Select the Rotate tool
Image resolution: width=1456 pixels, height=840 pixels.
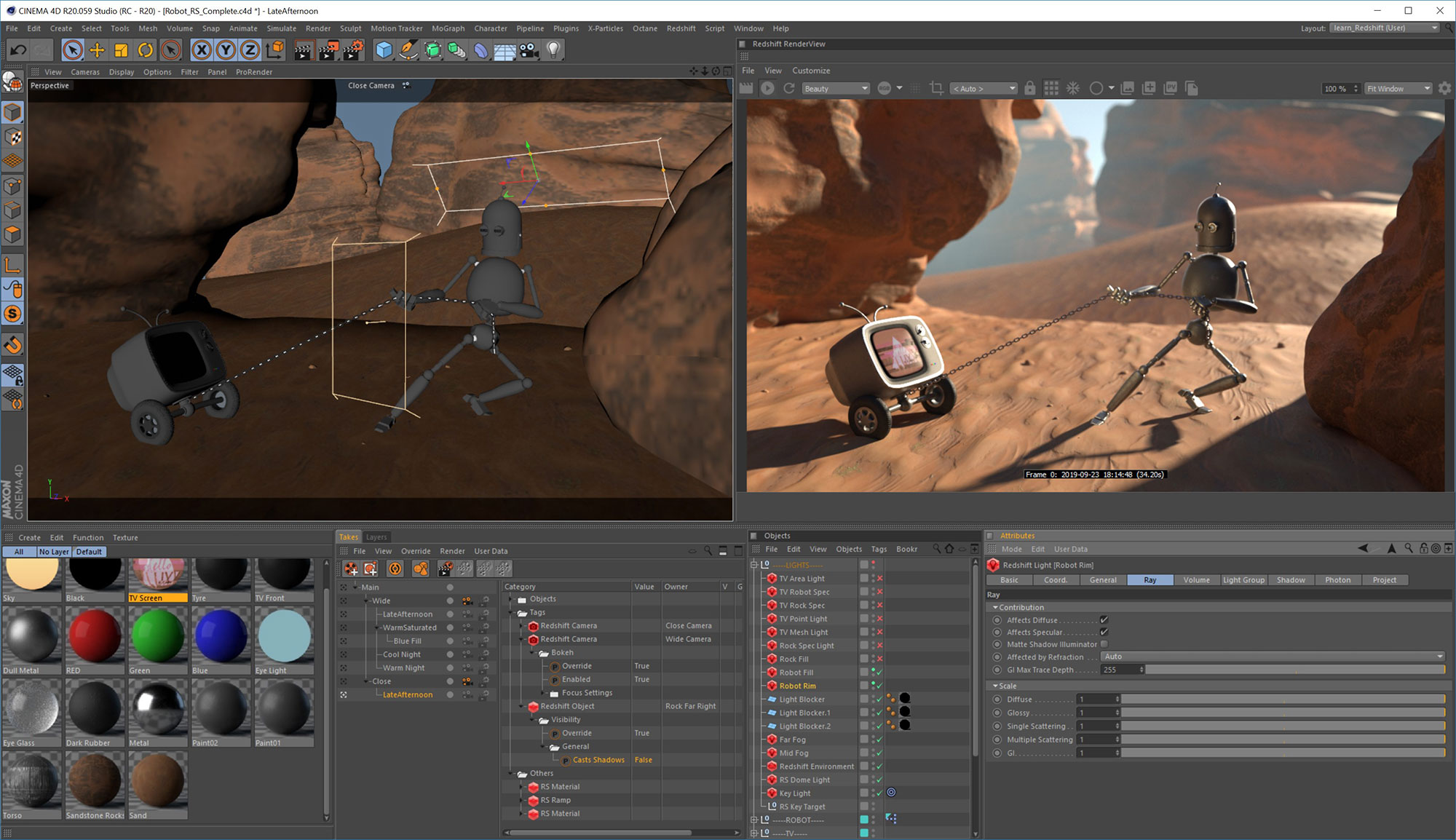146,49
